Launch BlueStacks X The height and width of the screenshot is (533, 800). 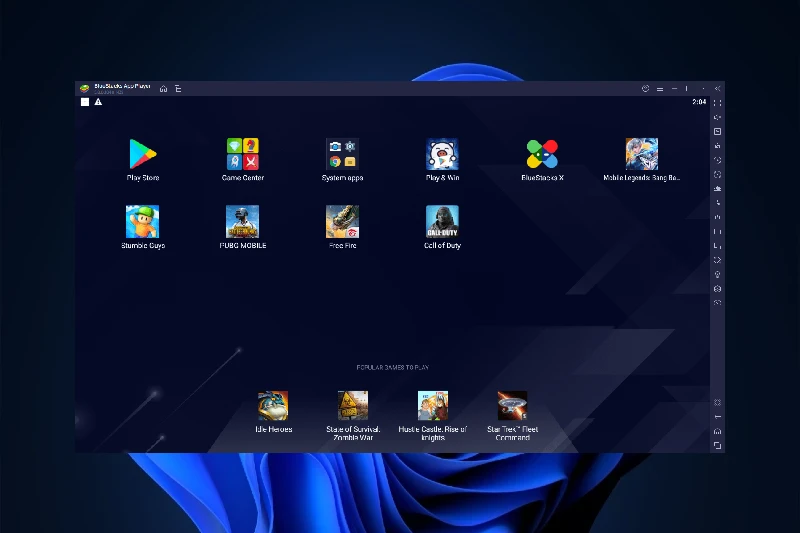pos(542,154)
